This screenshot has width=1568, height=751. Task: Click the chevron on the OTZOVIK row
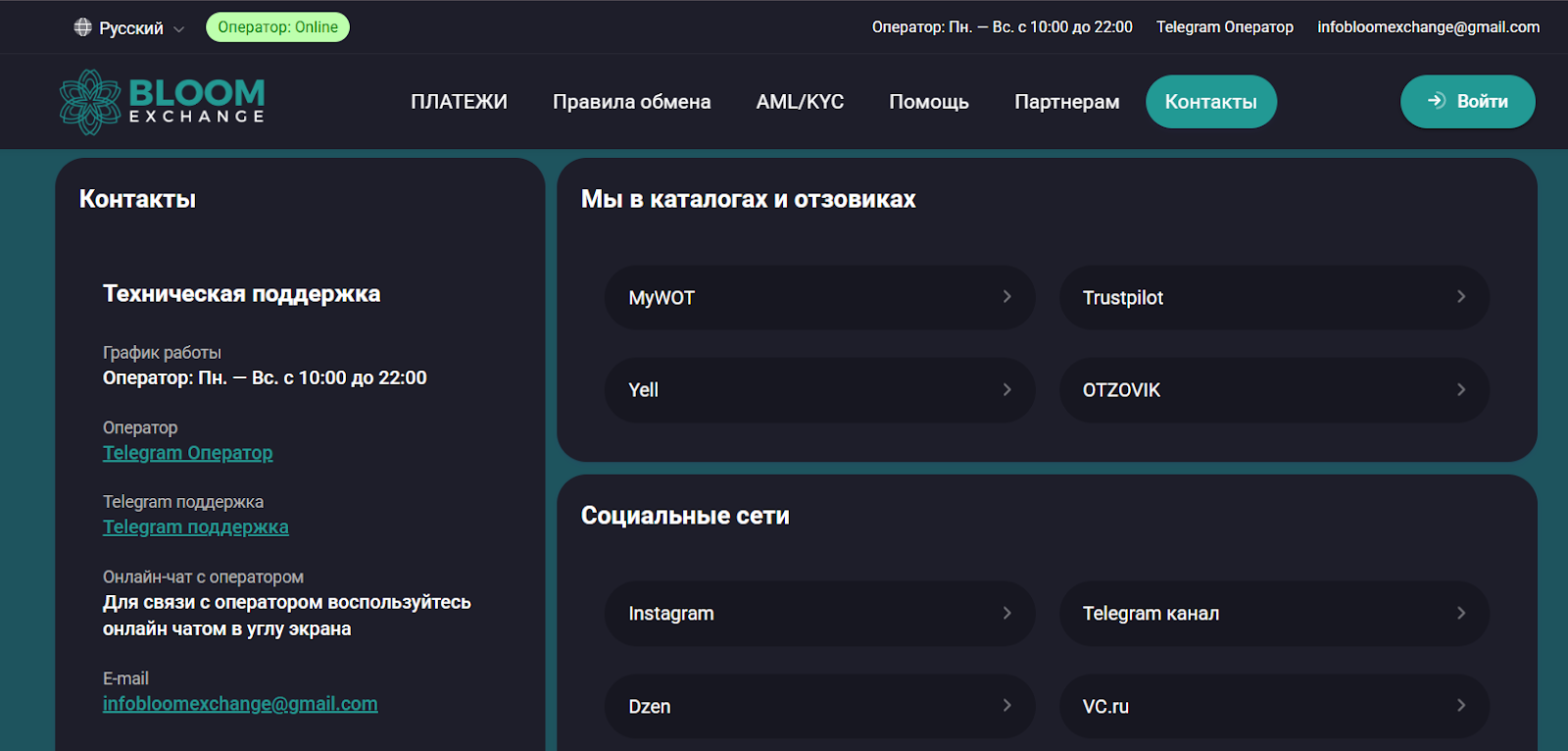(1461, 390)
